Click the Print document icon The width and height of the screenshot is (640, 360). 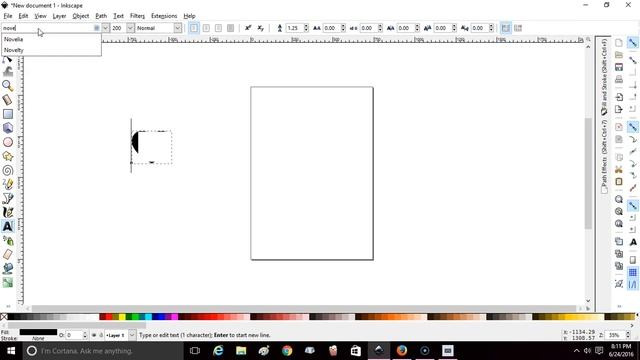pos(619,79)
